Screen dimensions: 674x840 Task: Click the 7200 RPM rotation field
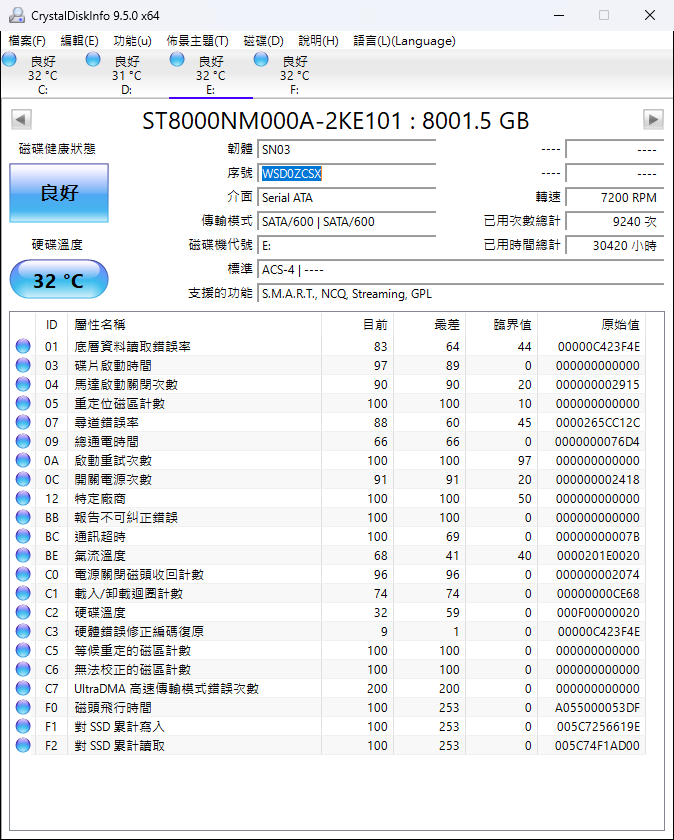point(615,198)
